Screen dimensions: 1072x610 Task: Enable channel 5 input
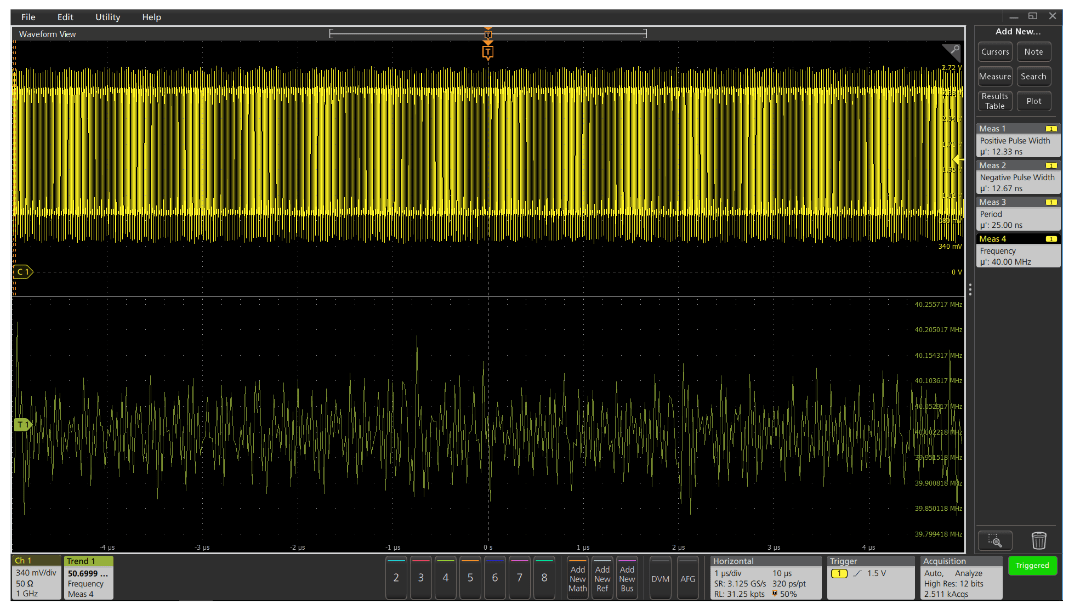click(x=470, y=578)
